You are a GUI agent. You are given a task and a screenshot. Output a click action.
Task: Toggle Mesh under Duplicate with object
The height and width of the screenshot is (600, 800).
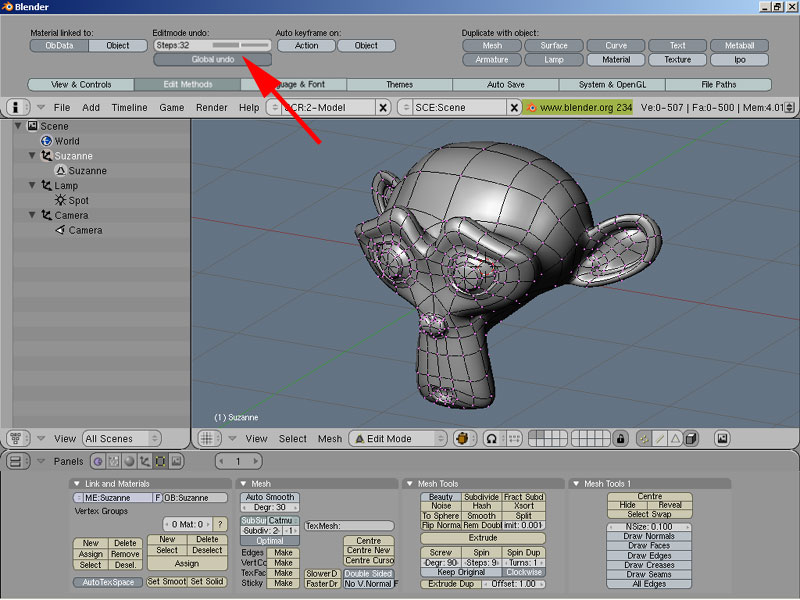coord(492,45)
